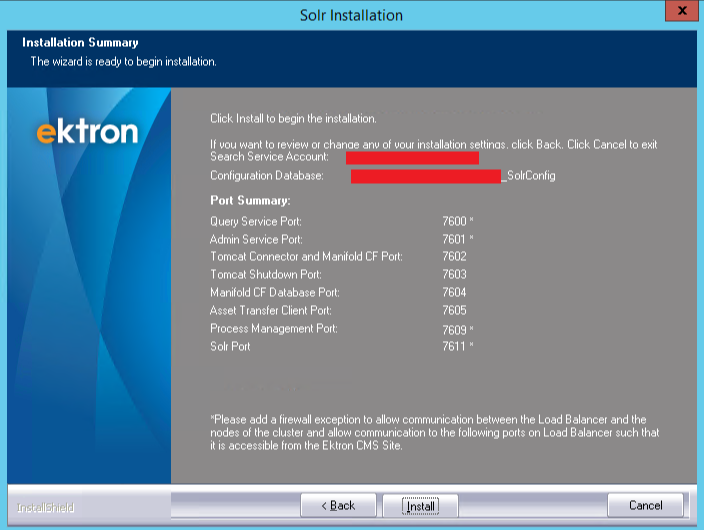Click 'Click Install to begin the installation' text

293,119
